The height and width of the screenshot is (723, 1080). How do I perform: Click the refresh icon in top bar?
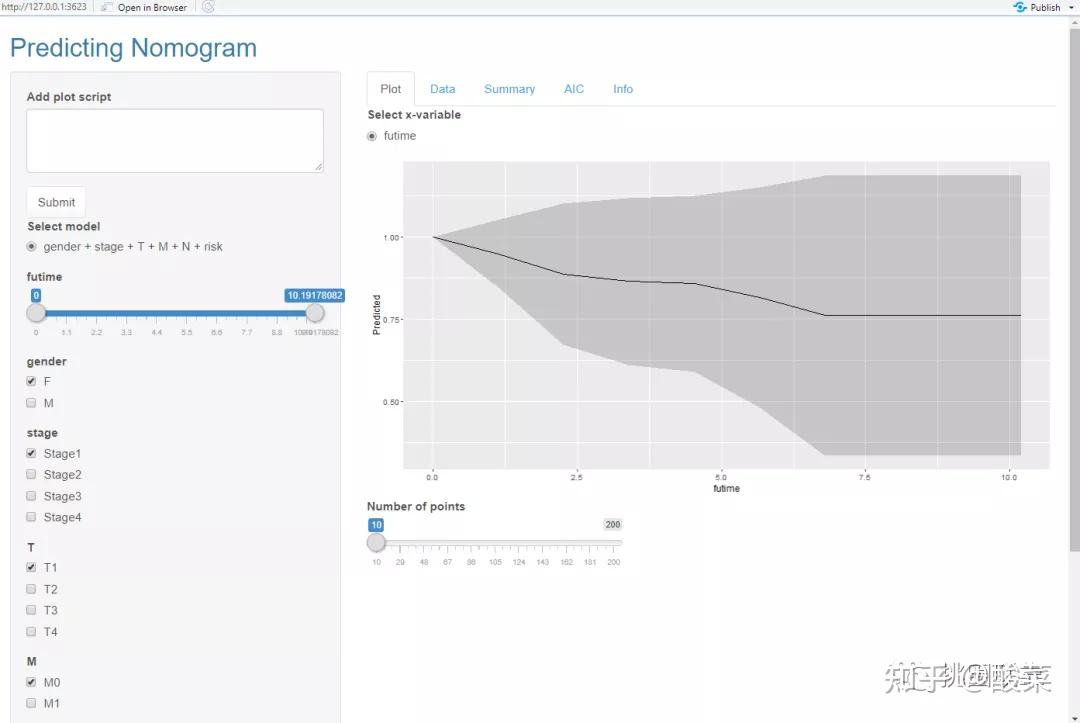tap(208, 7)
